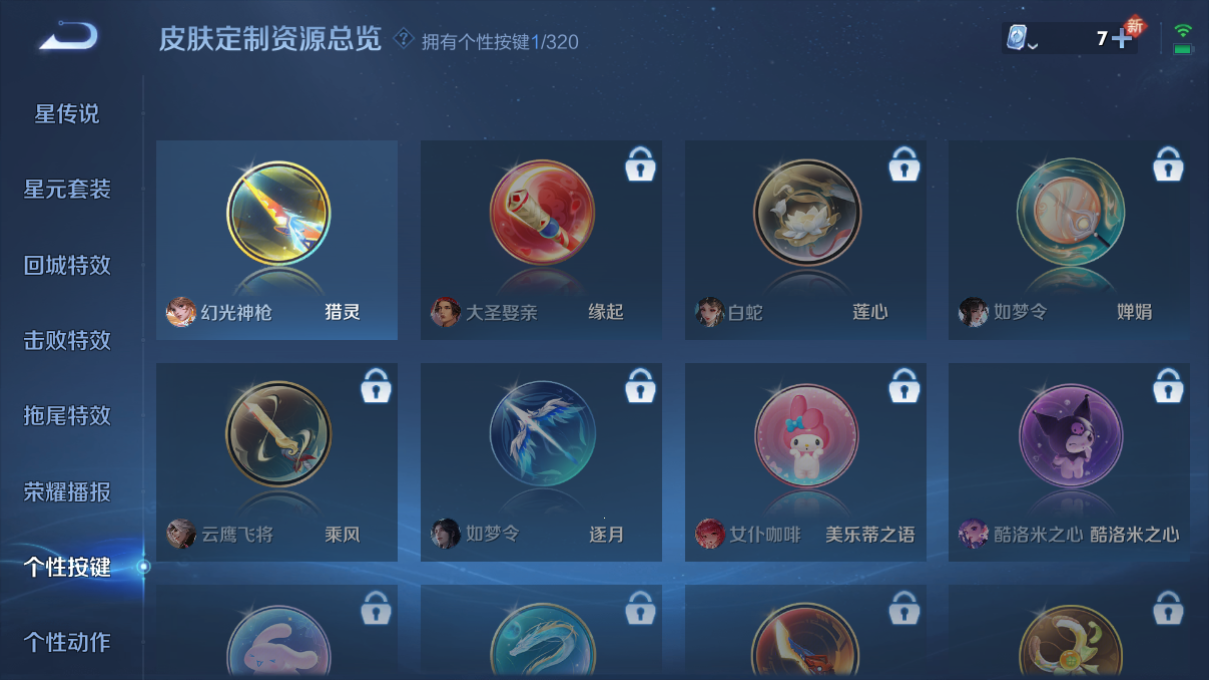Go back with the return arrow icon
This screenshot has height=680, width=1209.
click(x=68, y=38)
